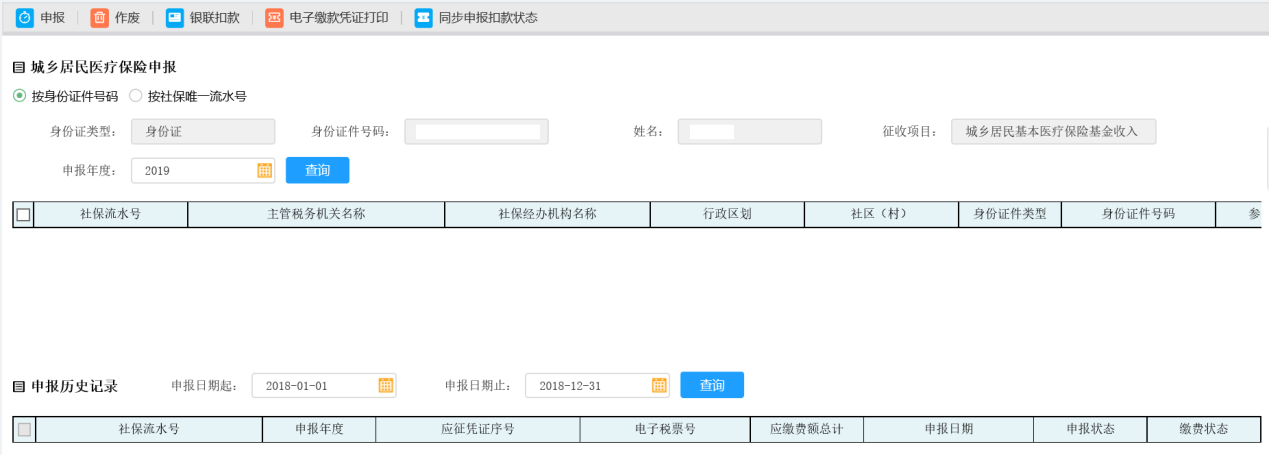Focus the 身份证件号码 input field
The image size is (1269, 455).
tap(477, 131)
